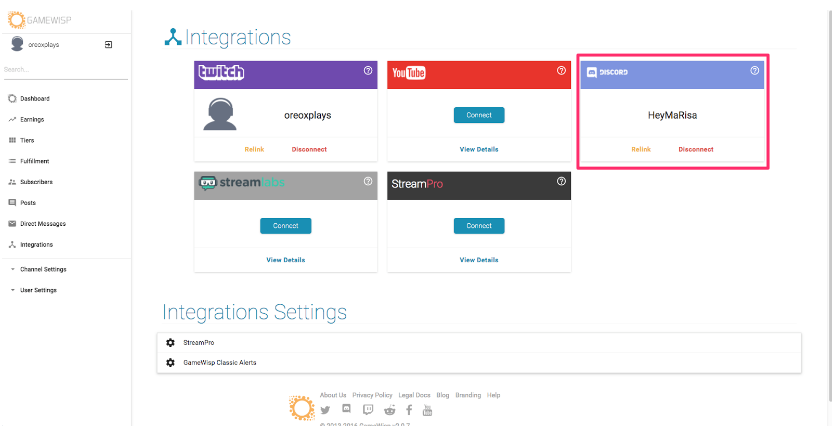Open help icon on Discord card
832x430 pixels.
[x=755, y=71]
